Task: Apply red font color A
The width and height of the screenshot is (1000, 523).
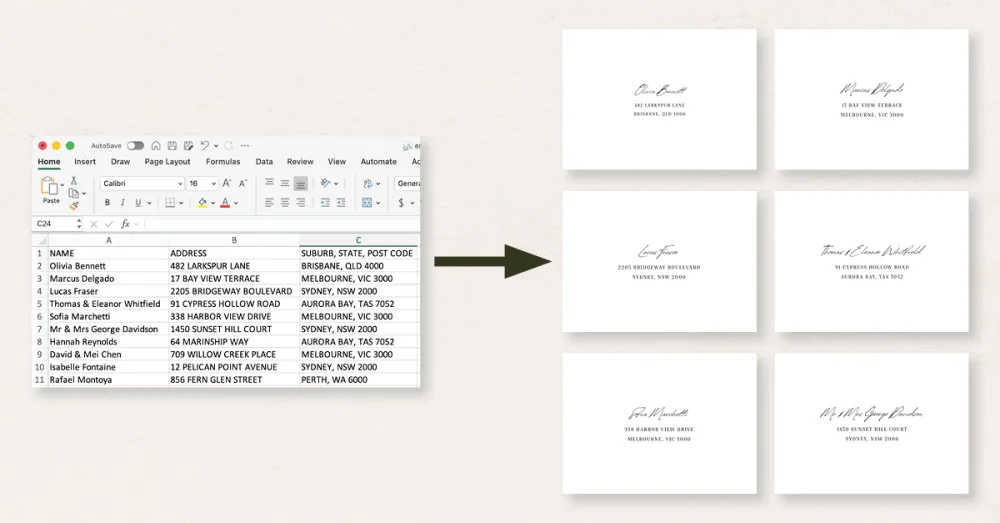Action: tap(225, 203)
